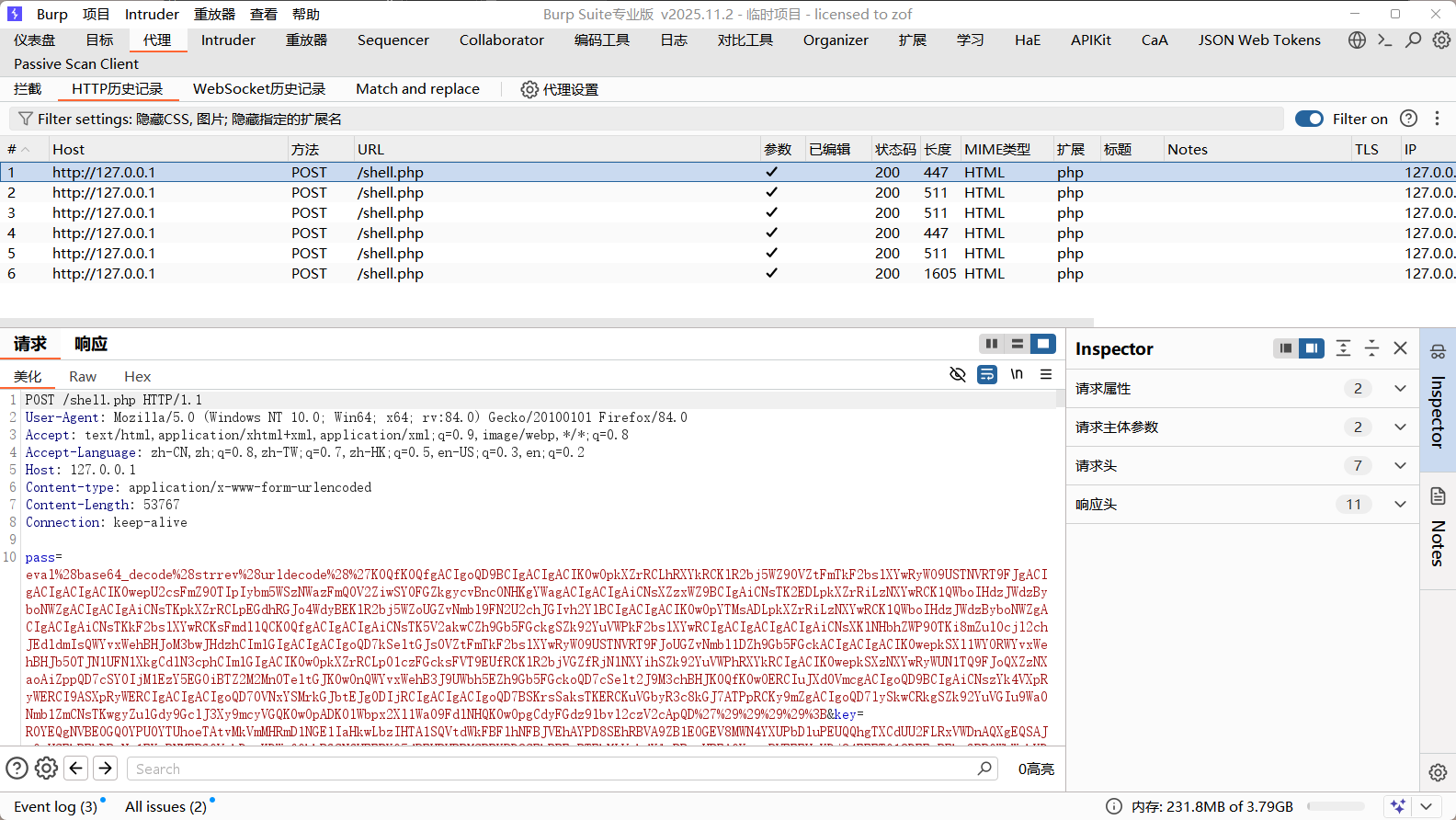
Task: Select the Raw view tab
Action: [83, 377]
